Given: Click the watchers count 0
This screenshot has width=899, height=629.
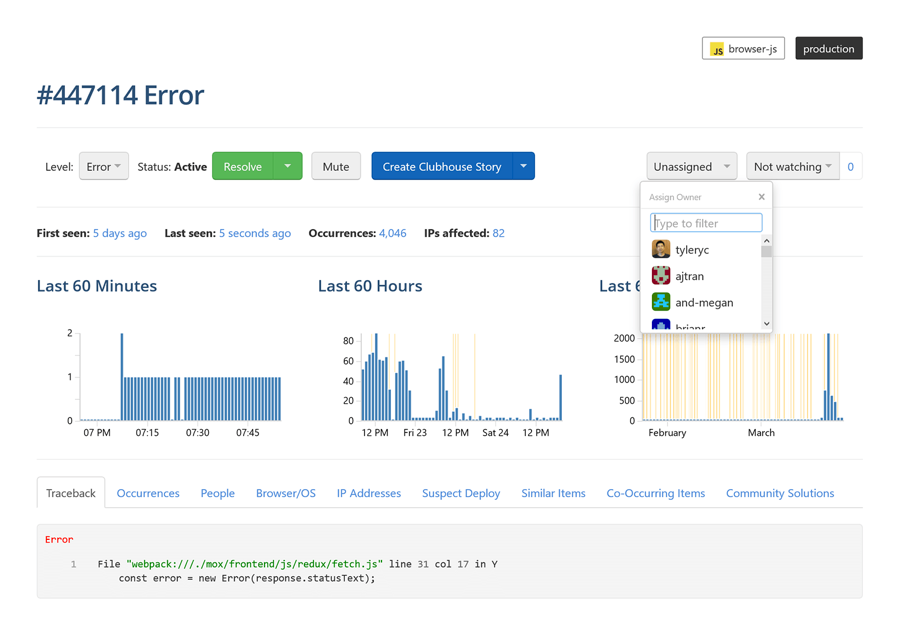Looking at the screenshot, I should coord(850,166).
